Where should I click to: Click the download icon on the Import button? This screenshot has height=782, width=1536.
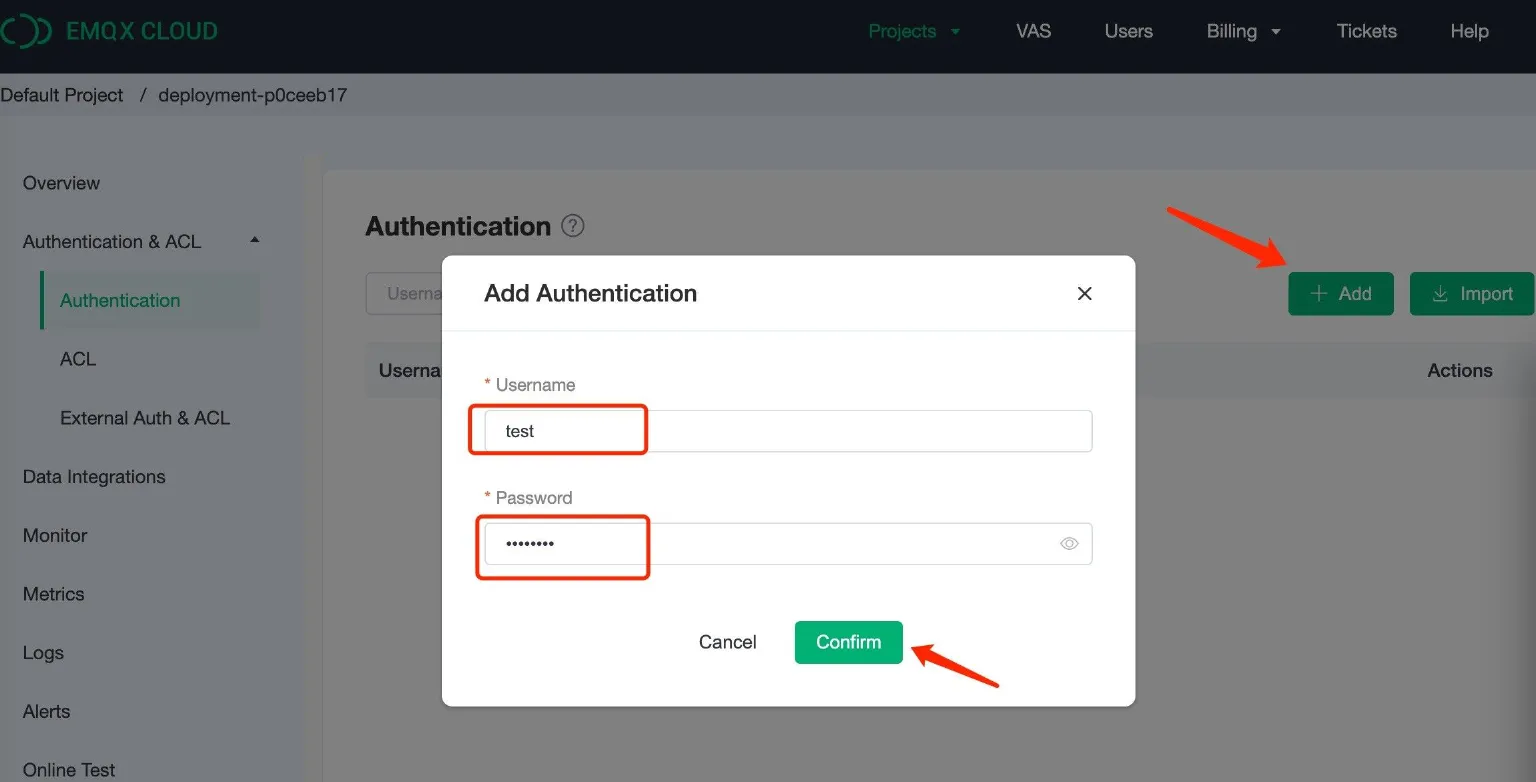click(1440, 293)
